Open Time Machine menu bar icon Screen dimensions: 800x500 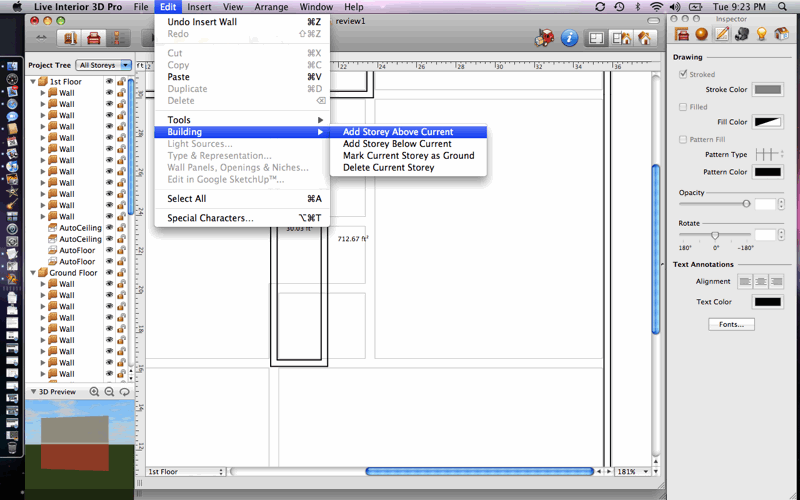619,7
